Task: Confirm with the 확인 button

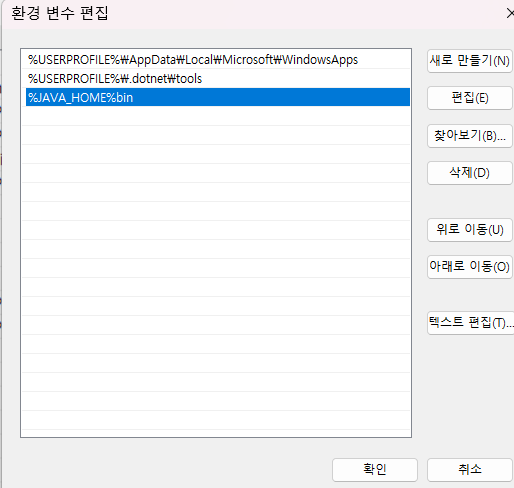Action: coord(375,470)
